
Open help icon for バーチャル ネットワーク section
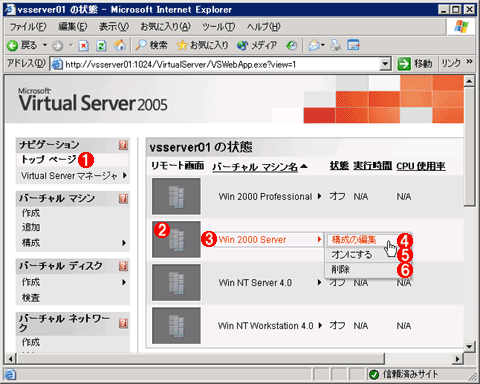[123, 323]
